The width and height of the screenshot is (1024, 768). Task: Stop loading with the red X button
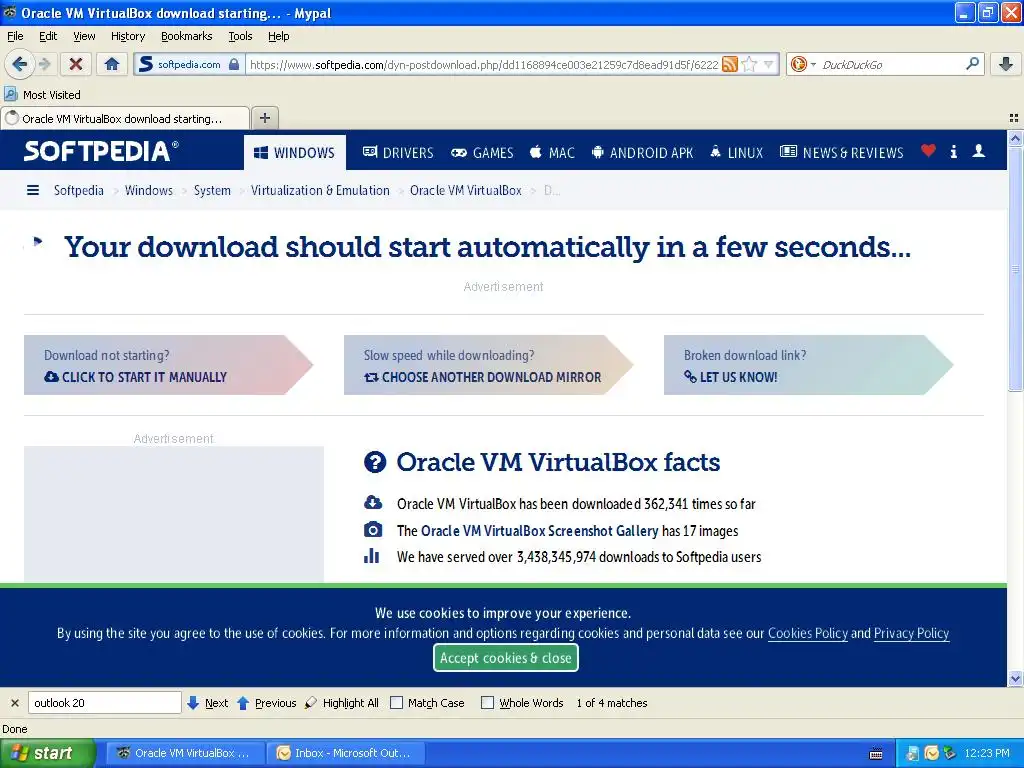click(76, 64)
